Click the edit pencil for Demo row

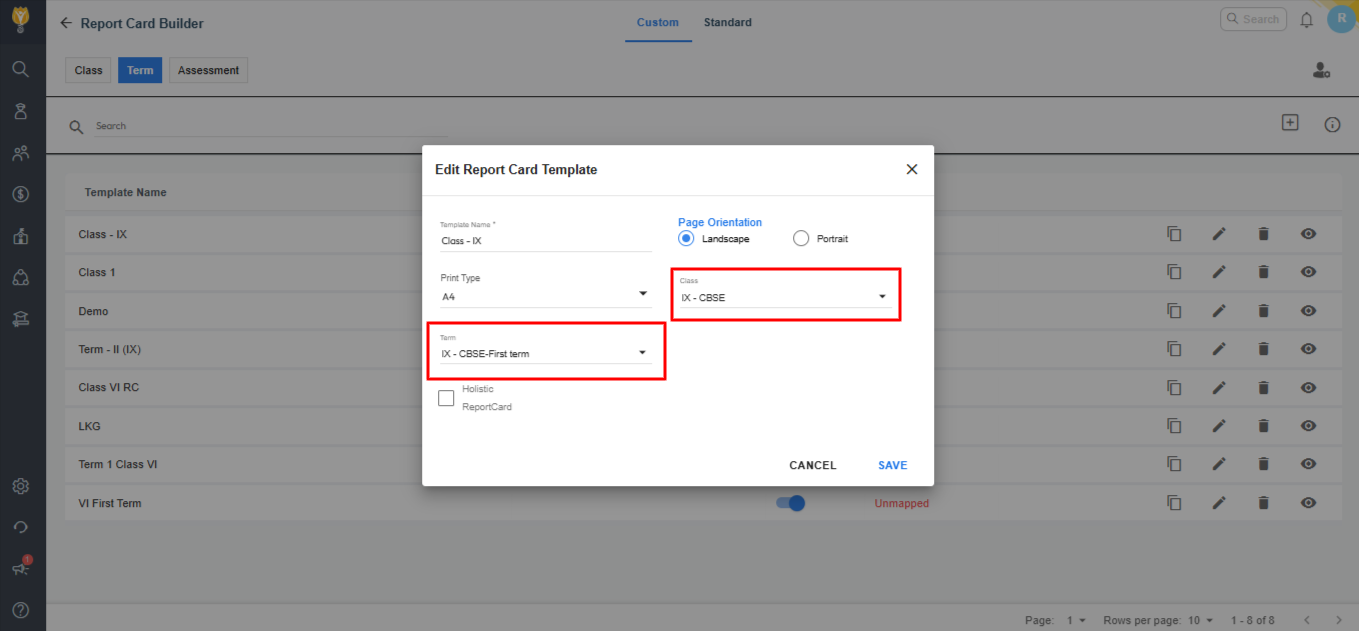coord(1218,311)
